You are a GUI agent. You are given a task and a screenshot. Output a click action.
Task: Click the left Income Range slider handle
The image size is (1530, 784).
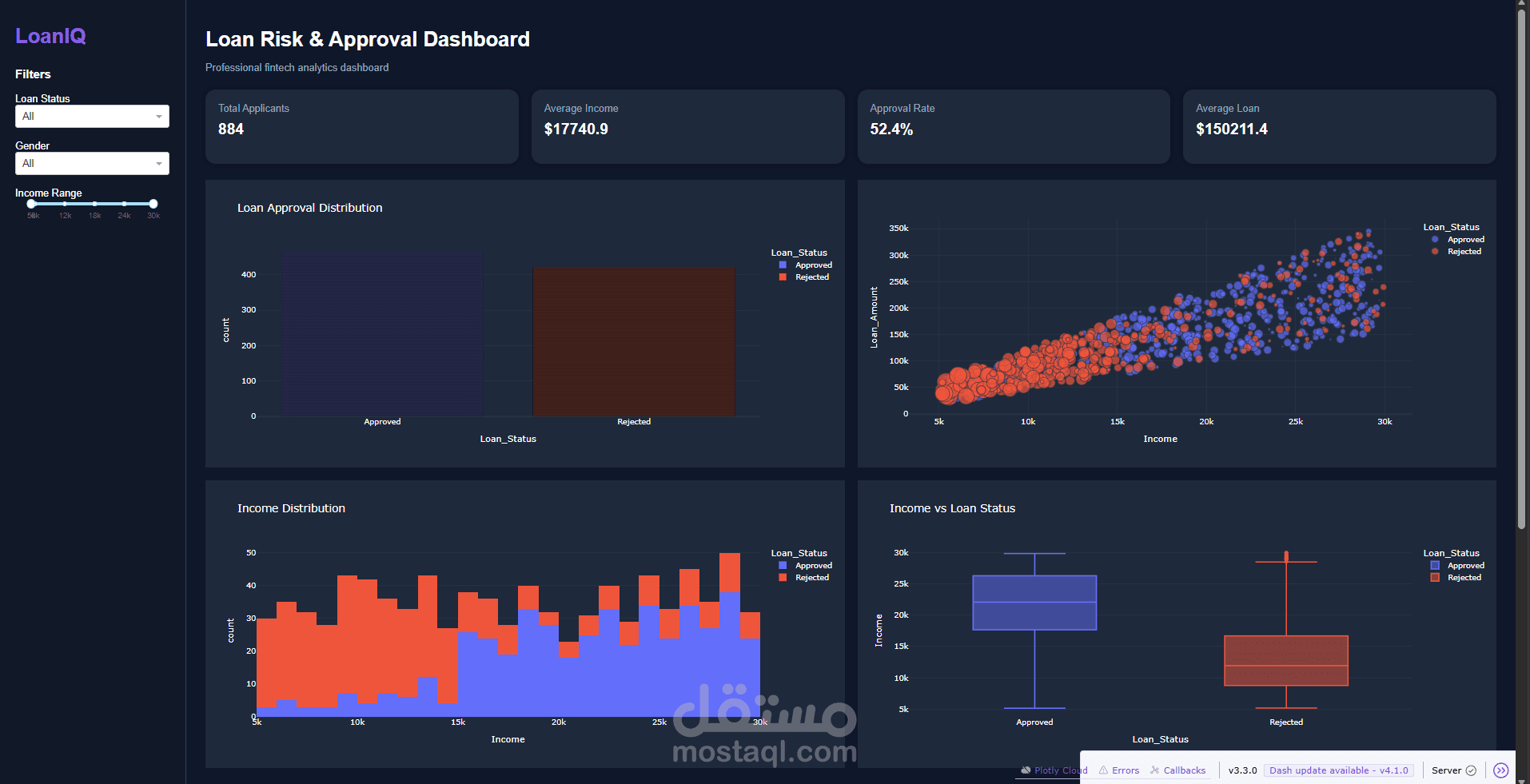[x=31, y=204]
